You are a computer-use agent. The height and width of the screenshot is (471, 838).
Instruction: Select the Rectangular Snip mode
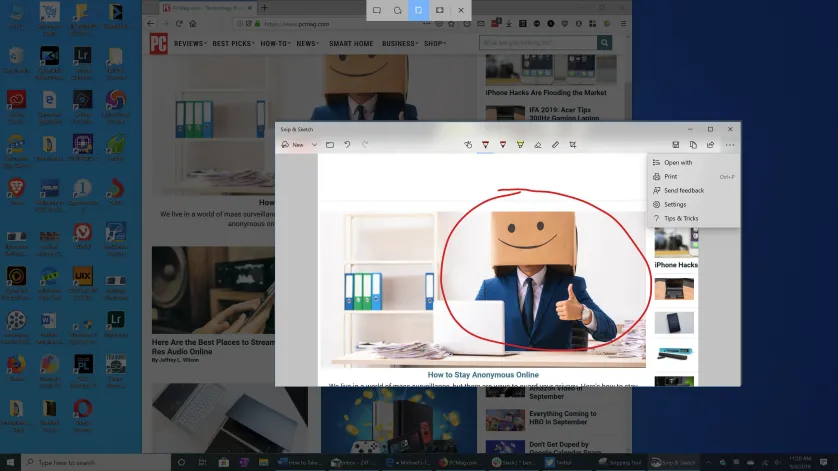[377, 10]
